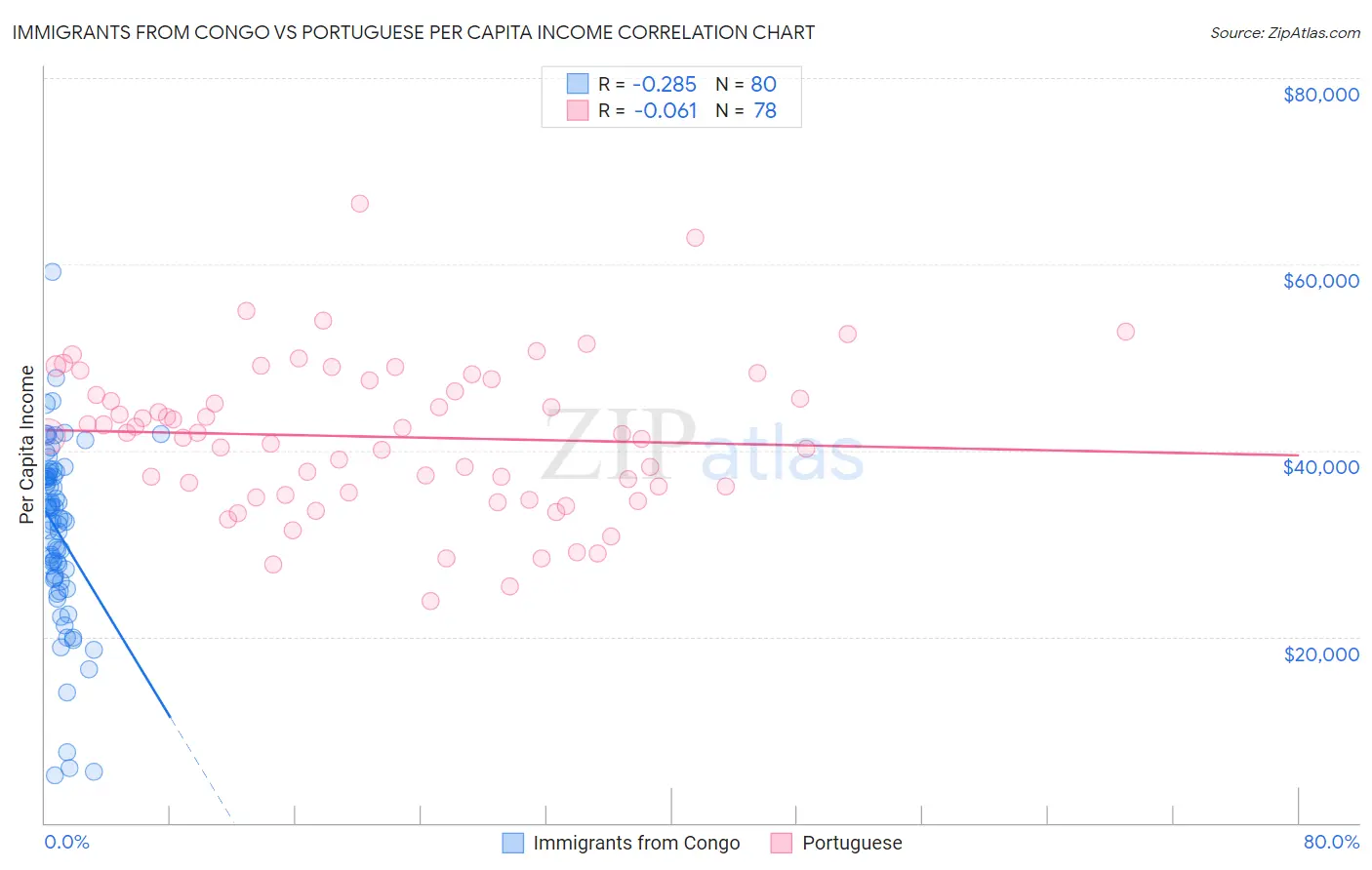
Task: Select the Portuguese legend label
Action: 852,843
